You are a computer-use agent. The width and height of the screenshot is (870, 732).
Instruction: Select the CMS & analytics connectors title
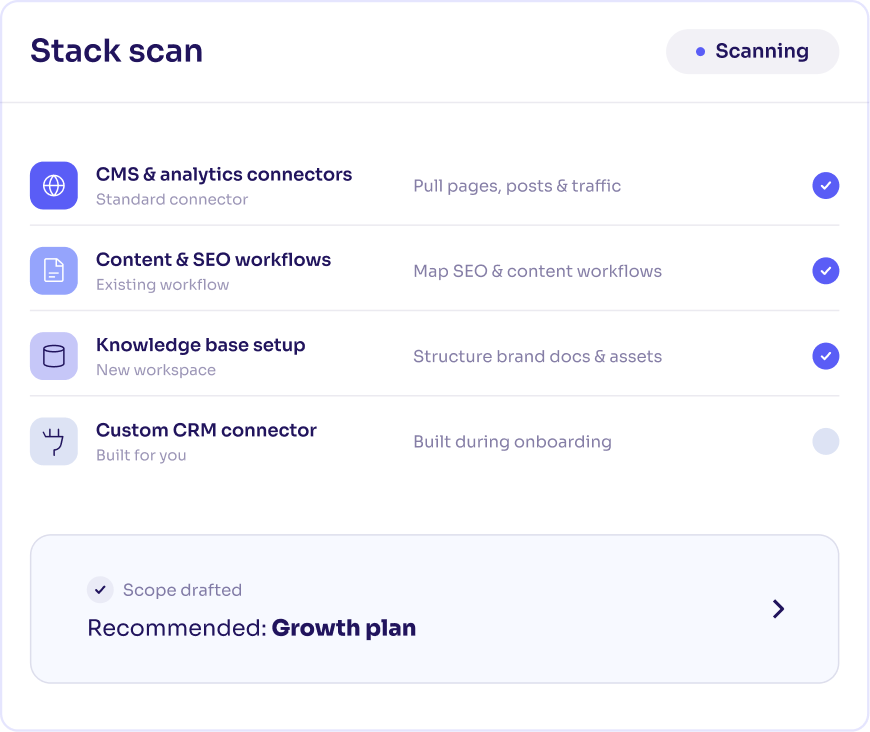coord(224,174)
